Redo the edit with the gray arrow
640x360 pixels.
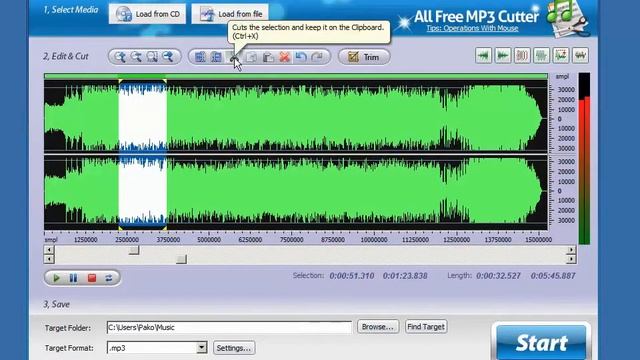[317, 57]
